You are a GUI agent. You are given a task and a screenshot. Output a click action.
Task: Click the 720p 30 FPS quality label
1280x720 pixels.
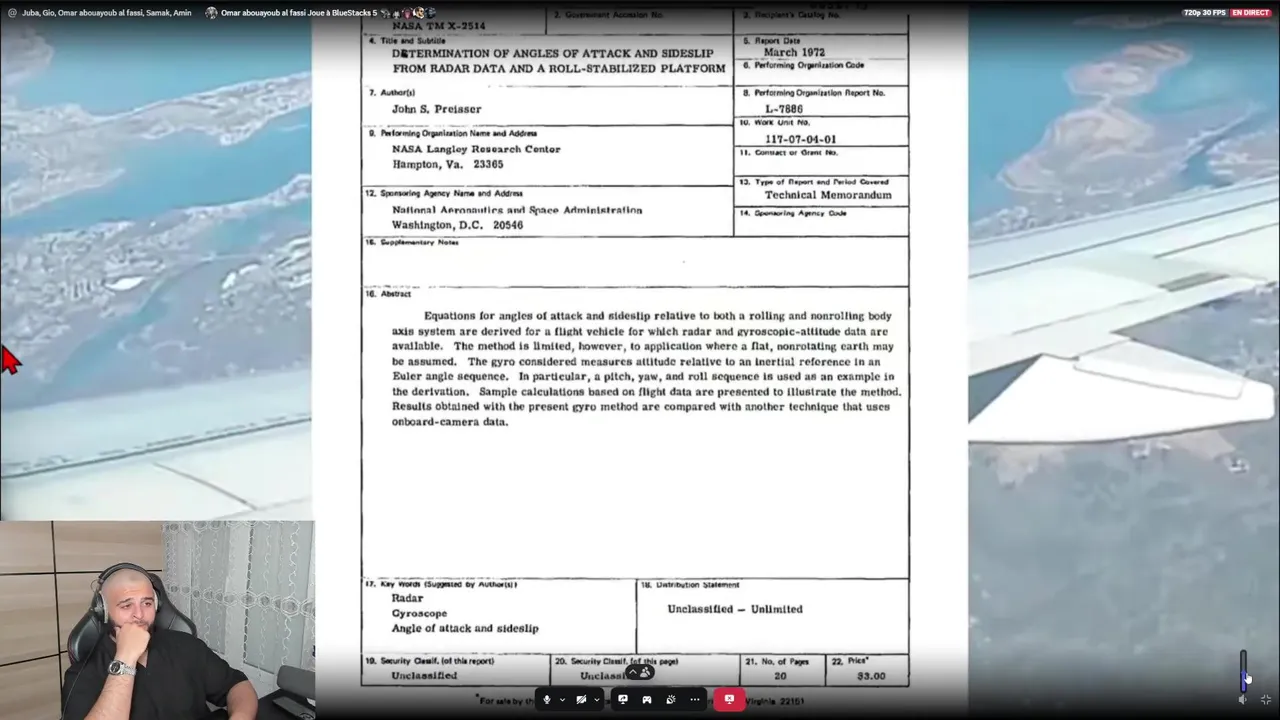(1204, 13)
